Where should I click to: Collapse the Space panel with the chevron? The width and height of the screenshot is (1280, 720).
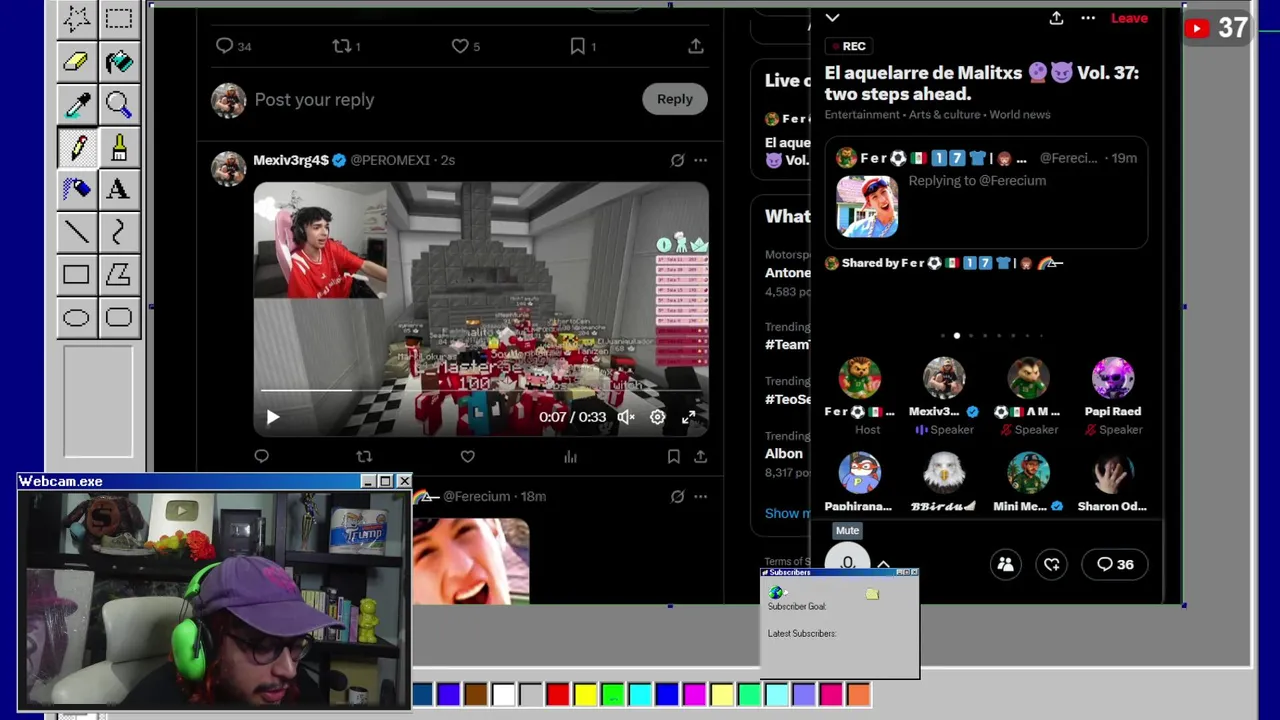832,17
